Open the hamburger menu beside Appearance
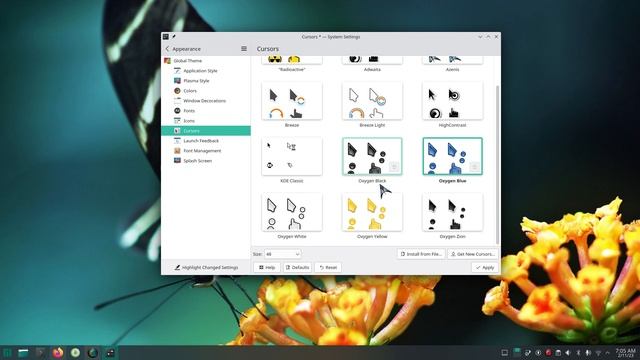Screen dimensions: 640x360 click(244, 49)
